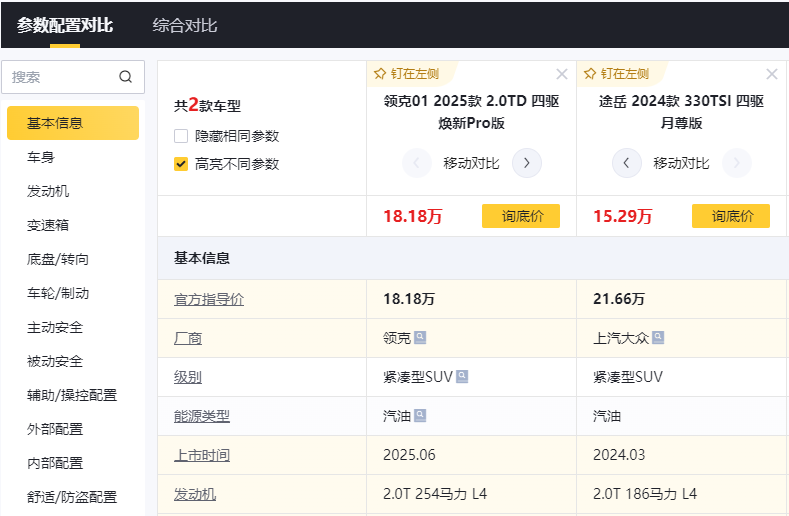
Task: Select 2024.03 launch date cell
Action: tap(681, 455)
